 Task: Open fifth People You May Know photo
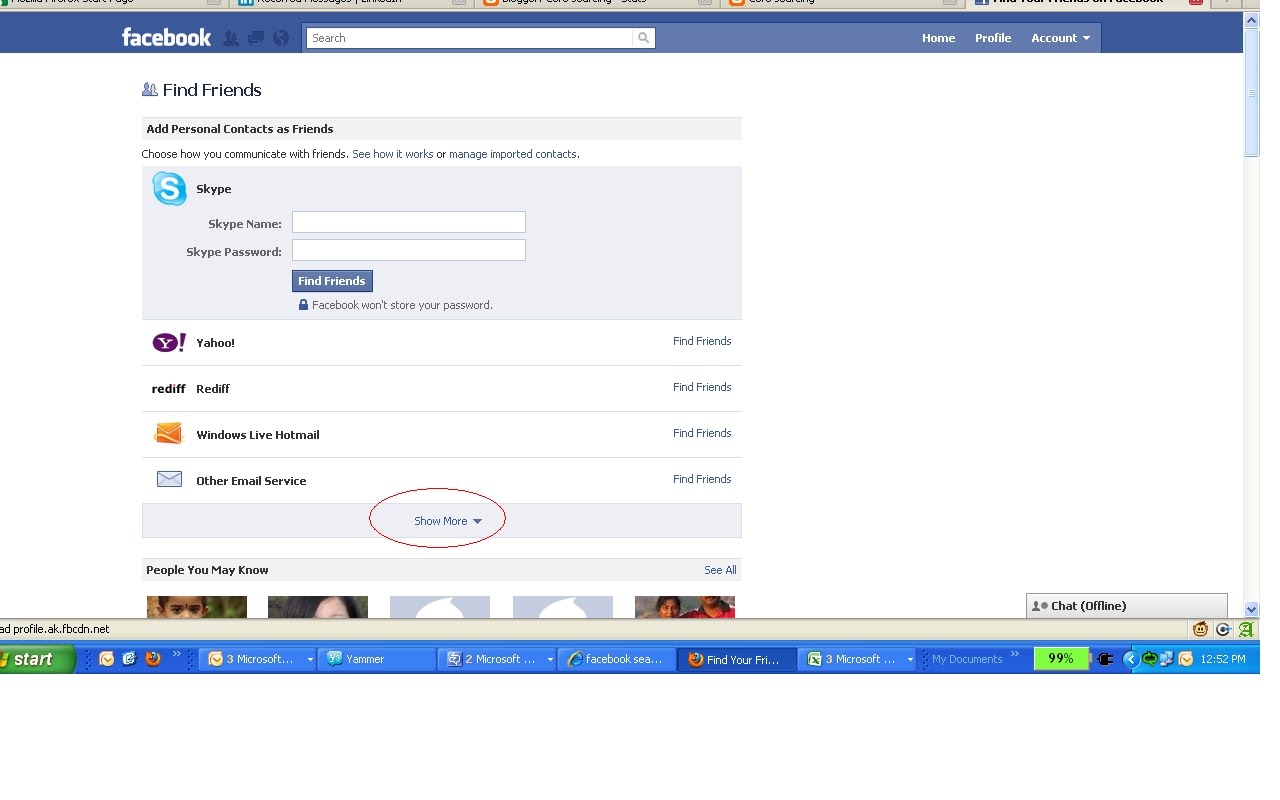pyautogui.click(x=685, y=606)
